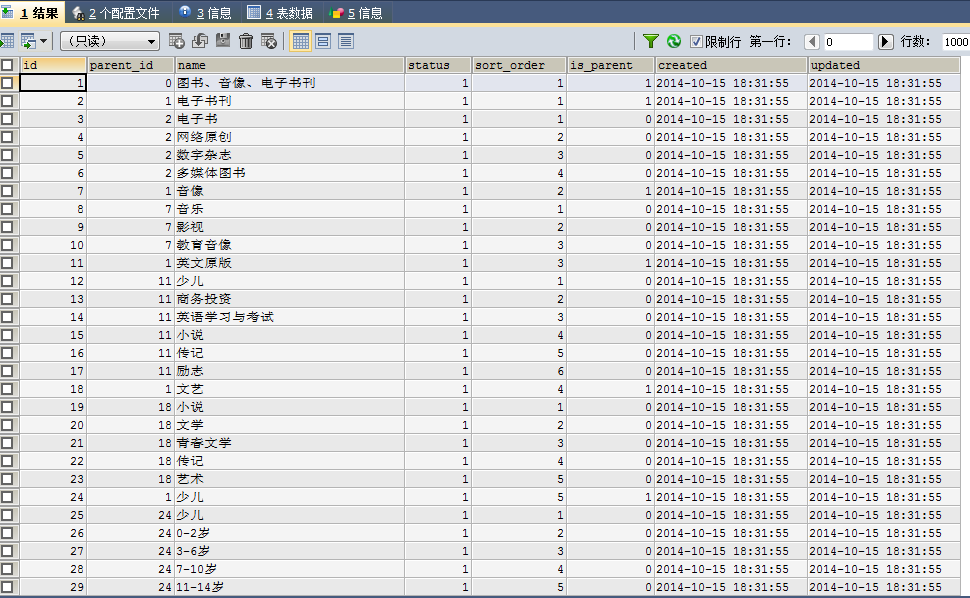Screen dimensions: 970x598
Task: Click the delete selected rows trash icon
Action: click(246, 41)
